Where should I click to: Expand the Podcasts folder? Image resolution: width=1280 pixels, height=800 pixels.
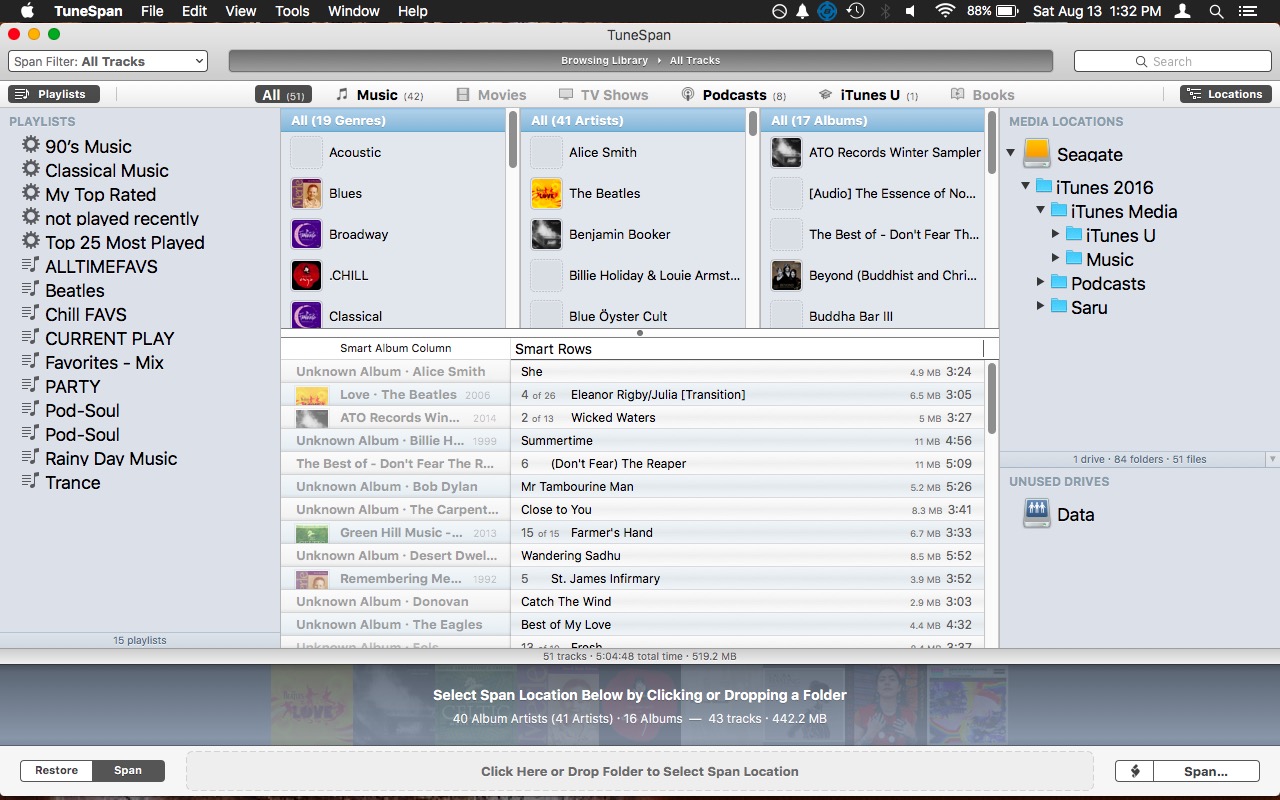click(x=1041, y=283)
